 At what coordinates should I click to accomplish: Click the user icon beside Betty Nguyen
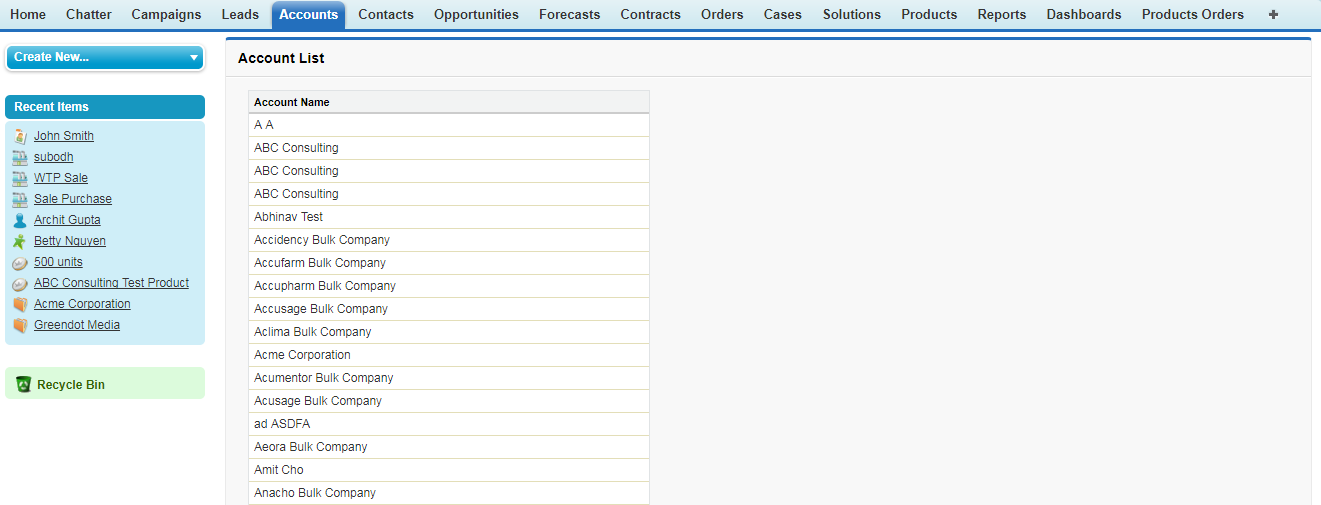click(x=20, y=241)
